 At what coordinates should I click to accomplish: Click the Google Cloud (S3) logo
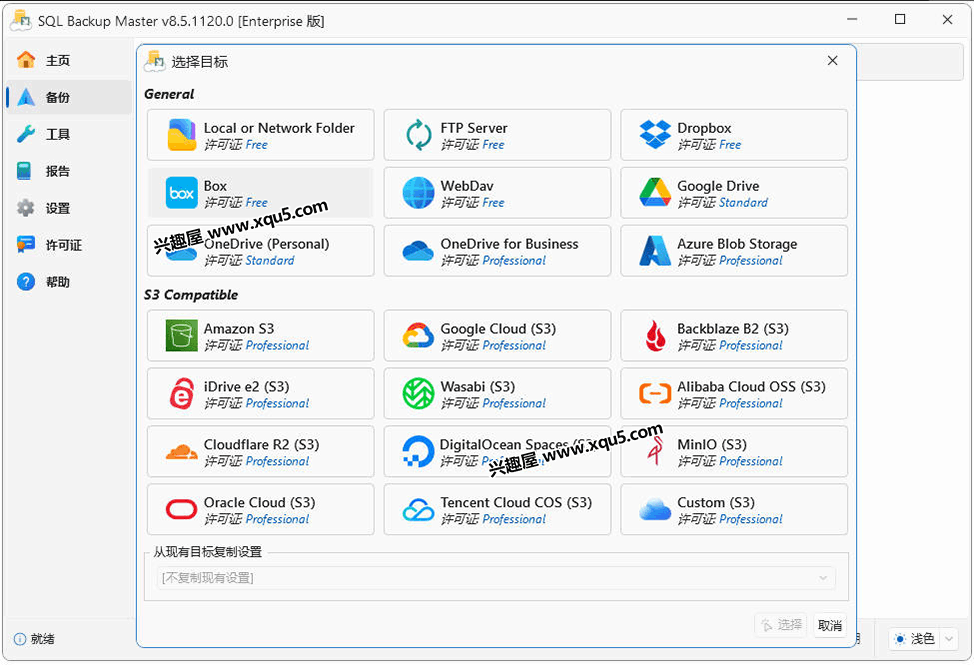[x=418, y=336]
